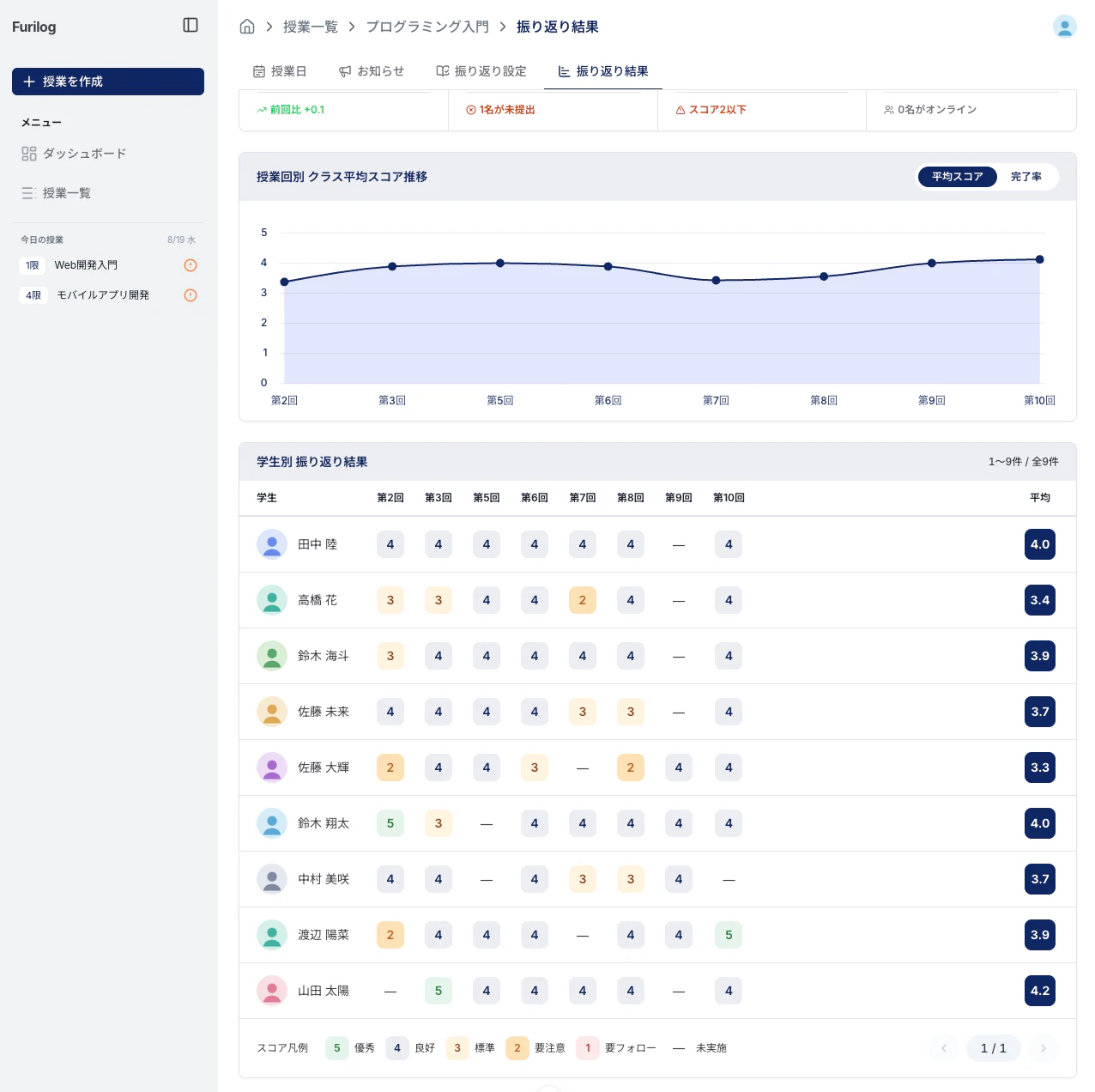Screen dimensions: 1095x1092
Task: Click the avatar of 田中 陸
Action: point(272,544)
